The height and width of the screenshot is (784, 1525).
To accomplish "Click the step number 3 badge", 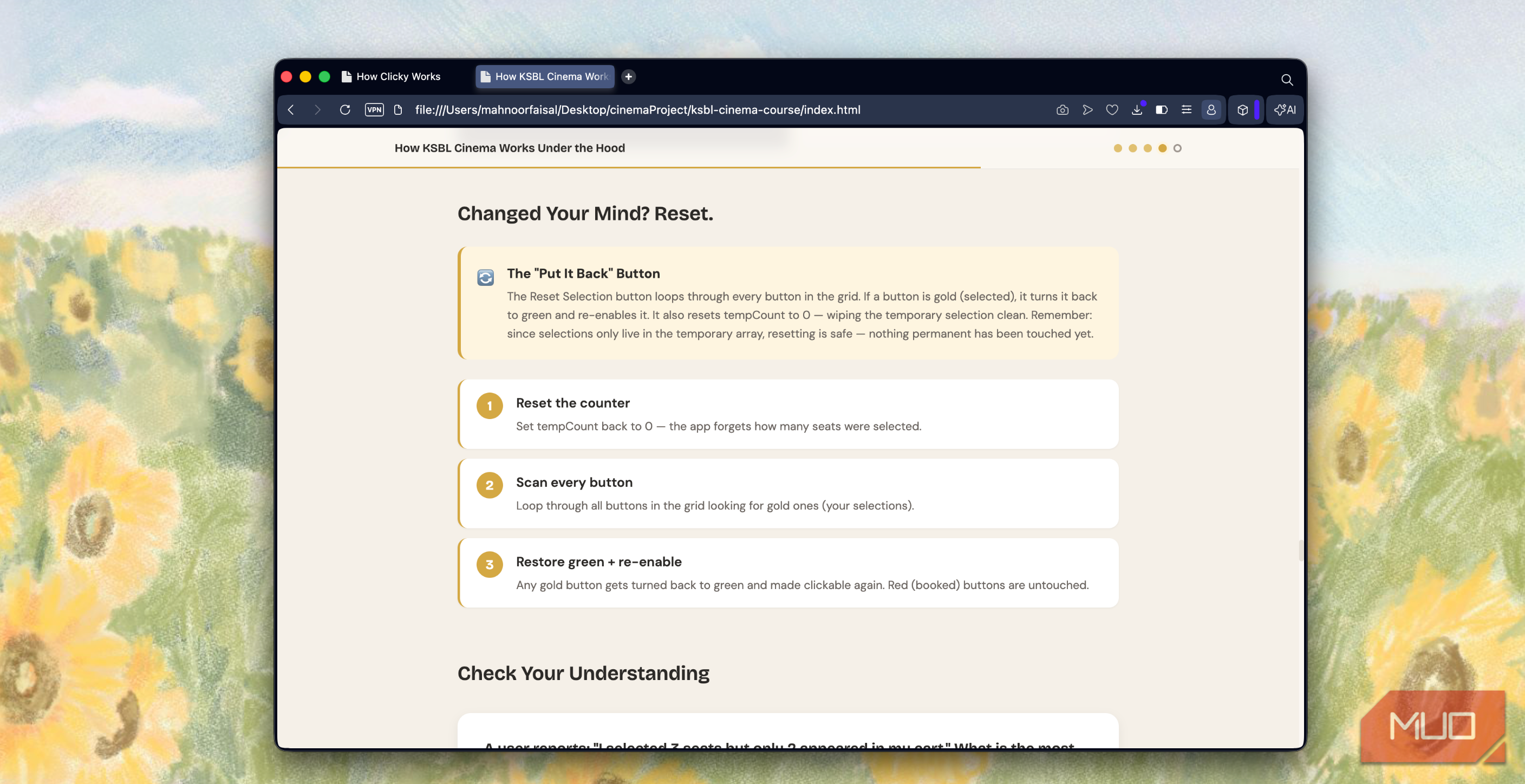I will pos(490,565).
